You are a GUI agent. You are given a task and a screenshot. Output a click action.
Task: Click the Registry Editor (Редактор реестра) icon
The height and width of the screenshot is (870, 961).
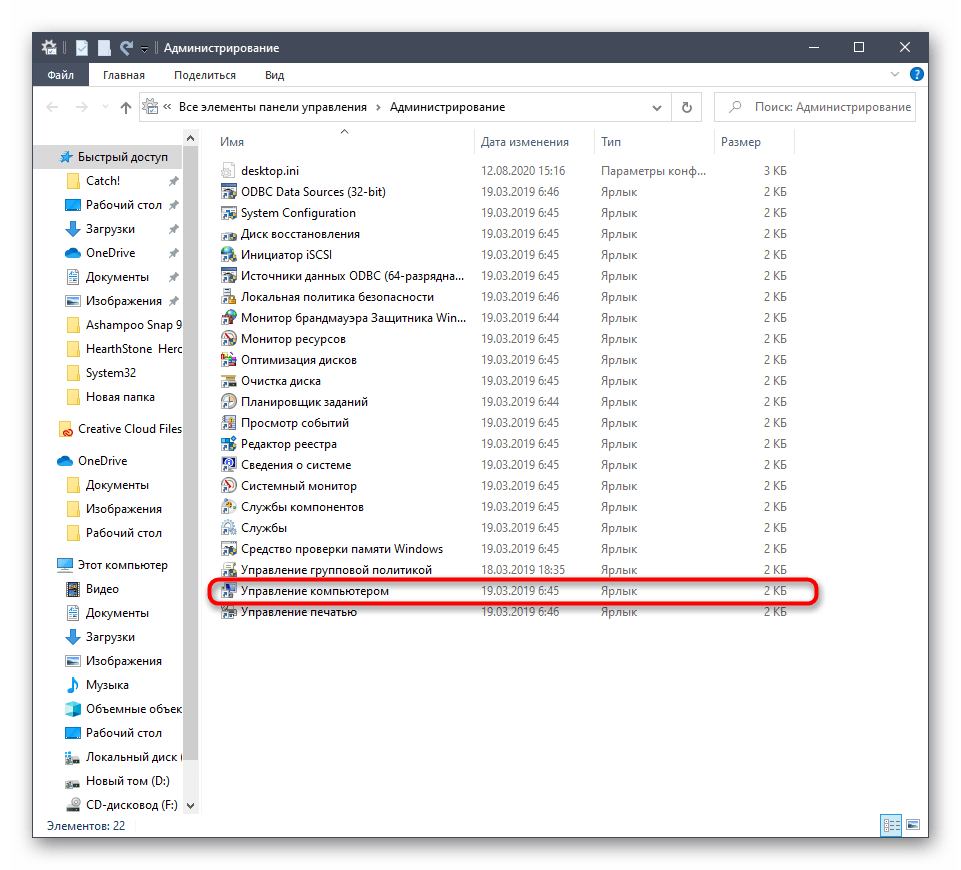[229, 444]
